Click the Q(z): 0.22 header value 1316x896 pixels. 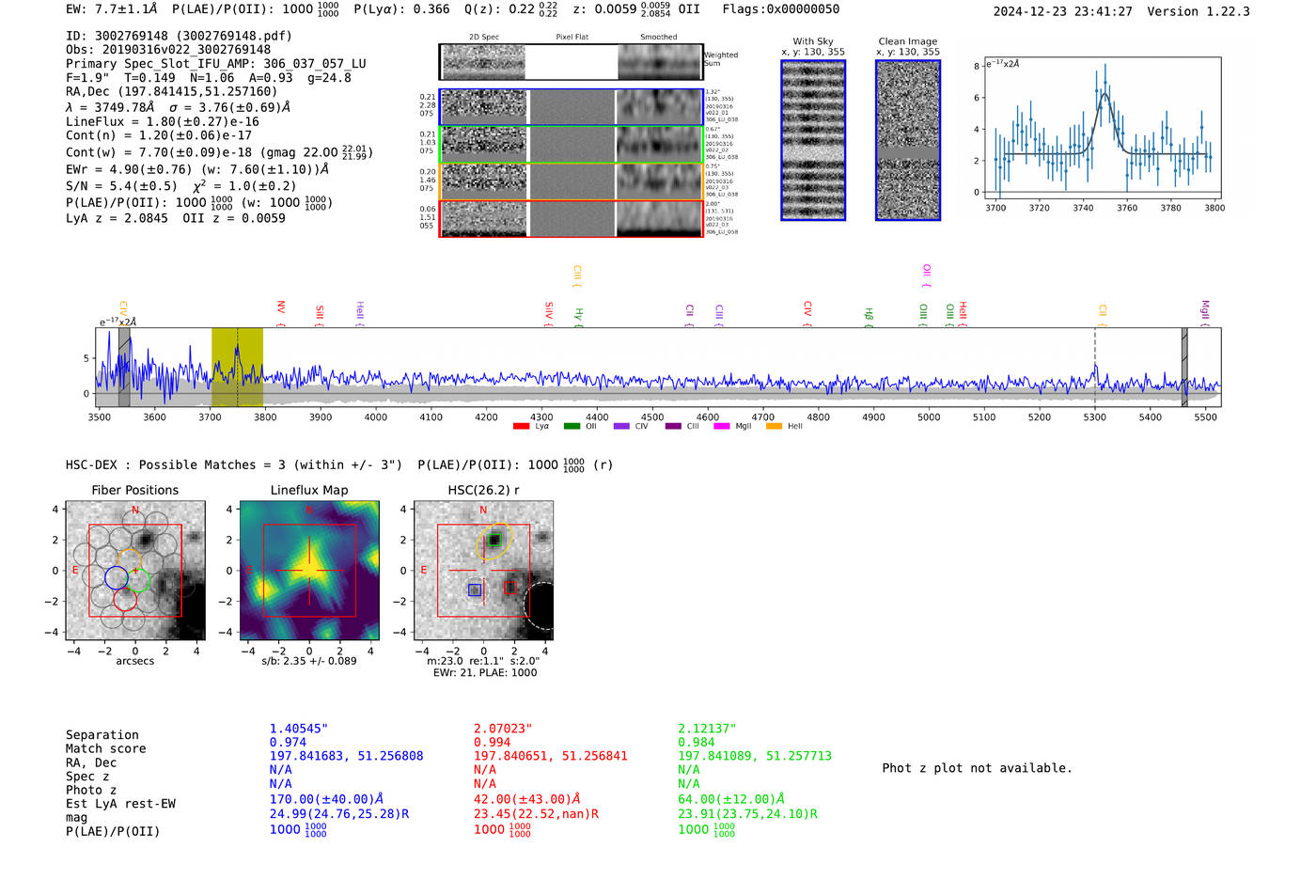click(510, 9)
